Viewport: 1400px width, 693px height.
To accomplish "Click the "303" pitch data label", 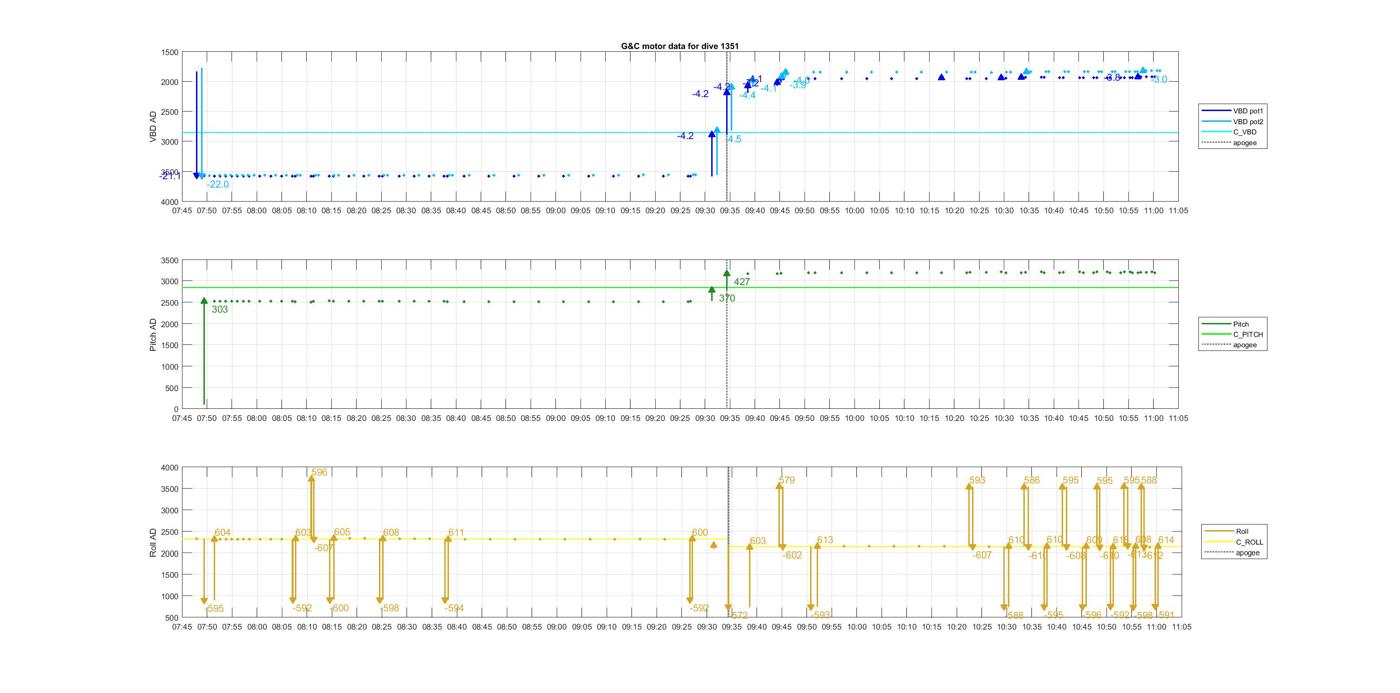I will (x=220, y=309).
